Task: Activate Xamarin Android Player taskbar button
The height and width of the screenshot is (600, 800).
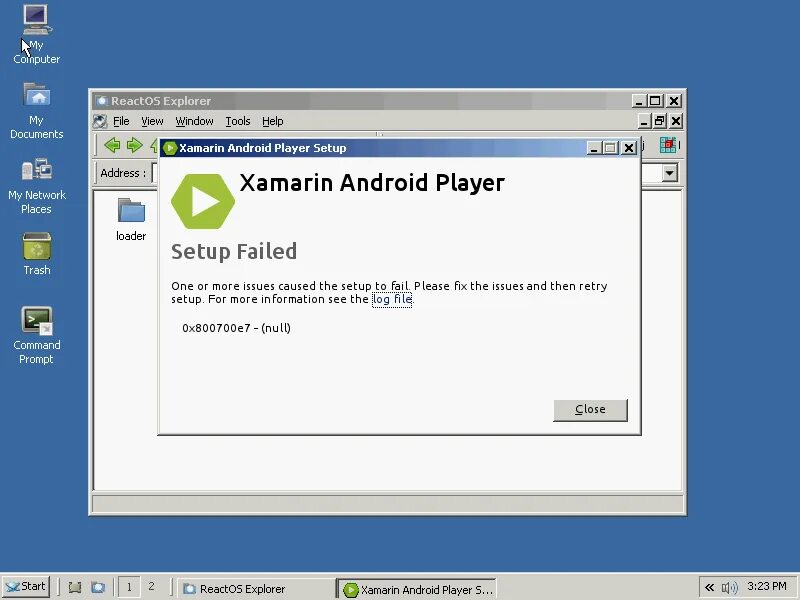Action: point(416,589)
